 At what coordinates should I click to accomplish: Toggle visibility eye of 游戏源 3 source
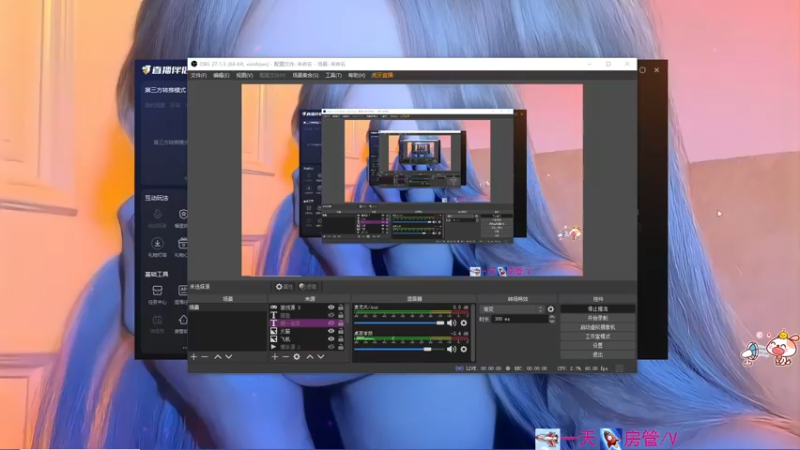331,307
